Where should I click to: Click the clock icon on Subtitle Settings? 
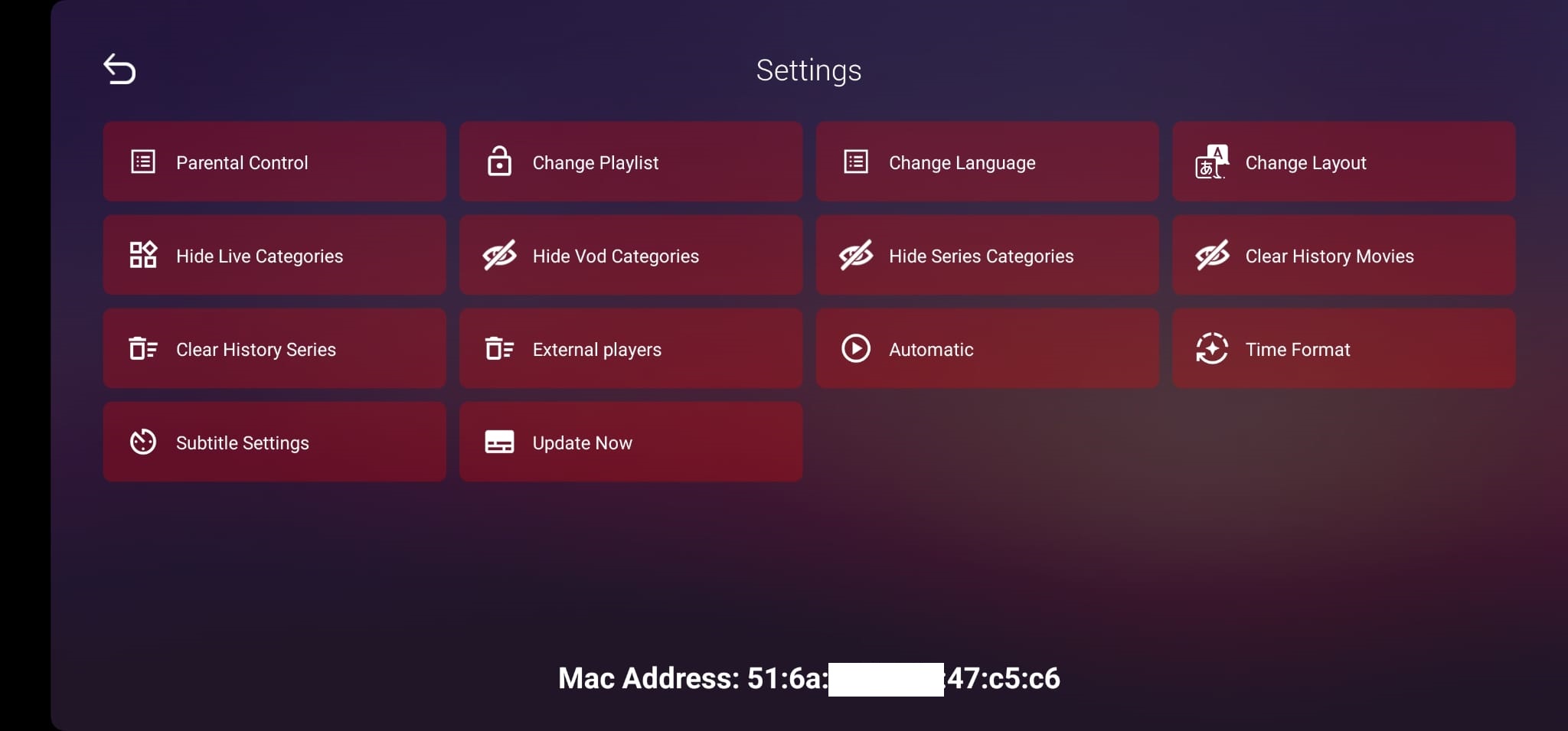143,442
